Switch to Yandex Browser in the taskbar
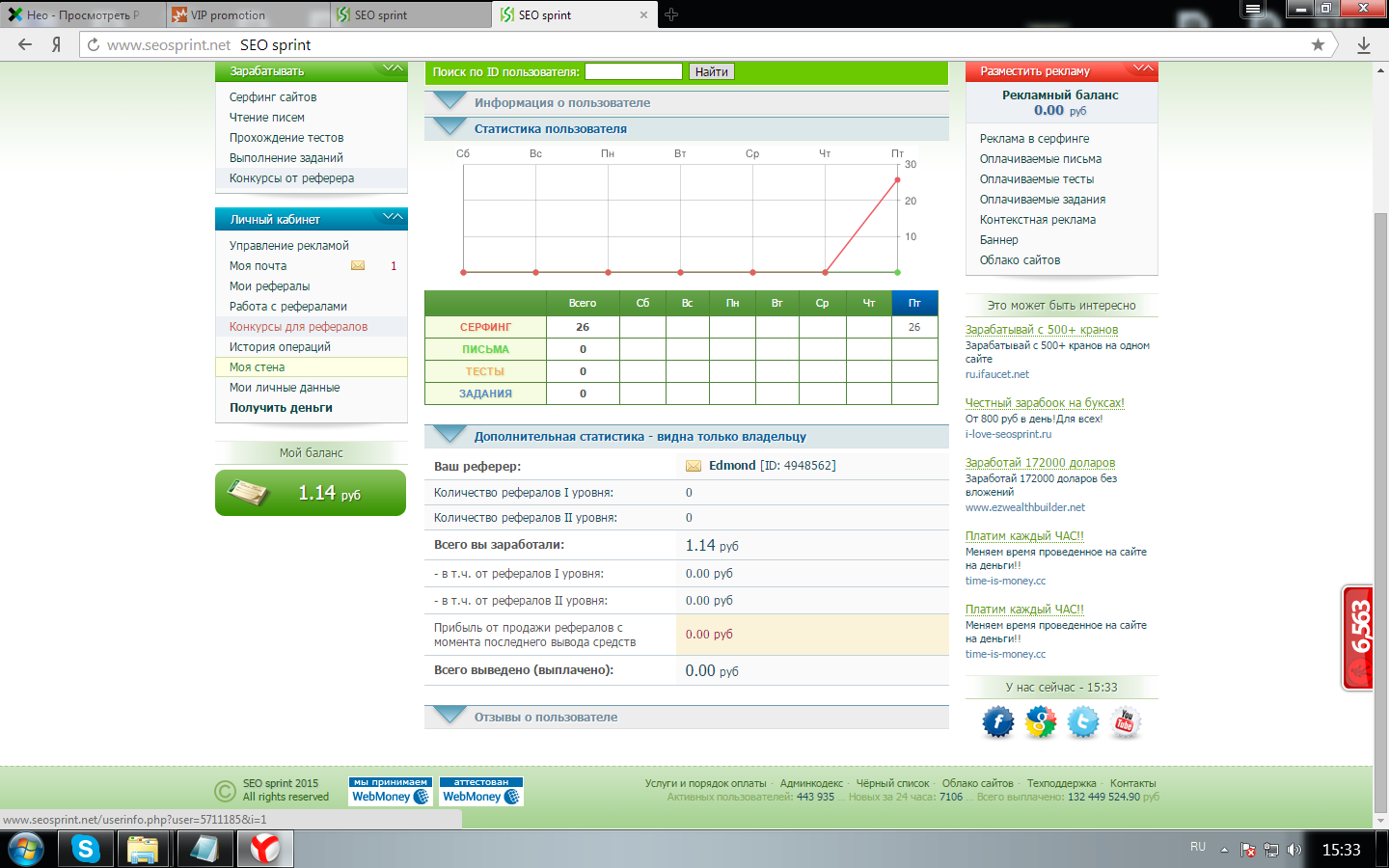The image size is (1389, 868). click(x=265, y=850)
